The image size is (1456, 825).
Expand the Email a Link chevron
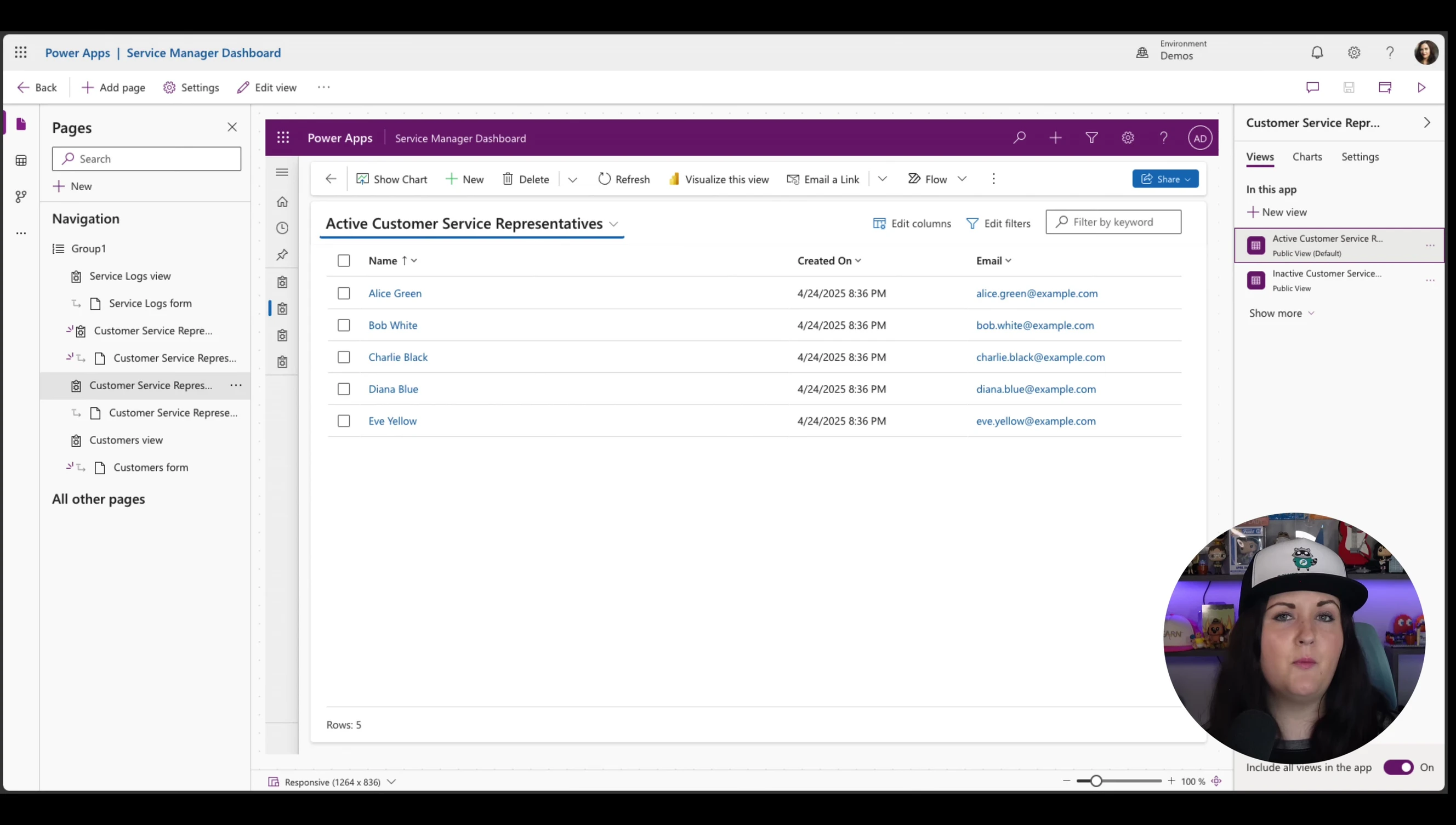(x=883, y=179)
